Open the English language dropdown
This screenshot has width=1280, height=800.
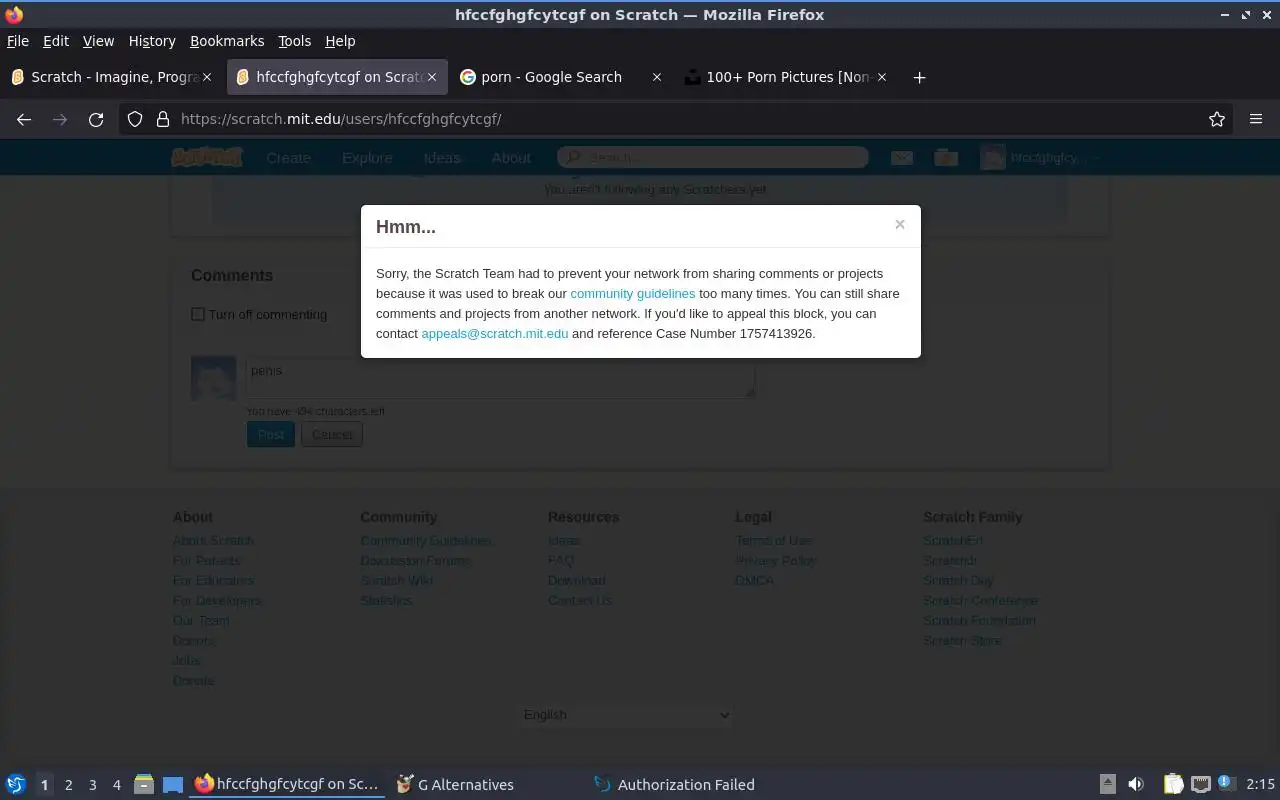(x=626, y=714)
